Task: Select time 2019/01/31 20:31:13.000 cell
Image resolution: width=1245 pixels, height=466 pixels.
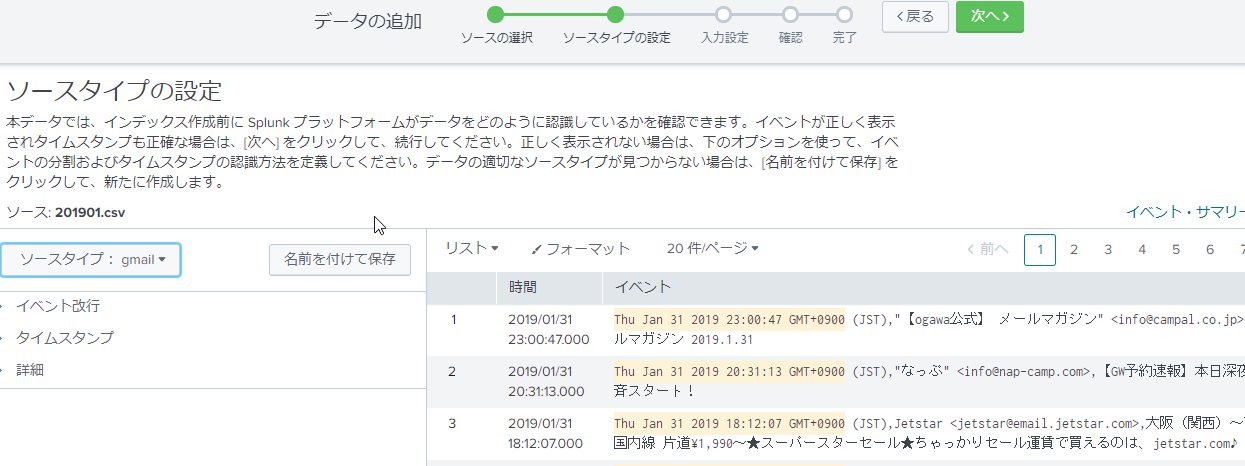Action: [548, 381]
